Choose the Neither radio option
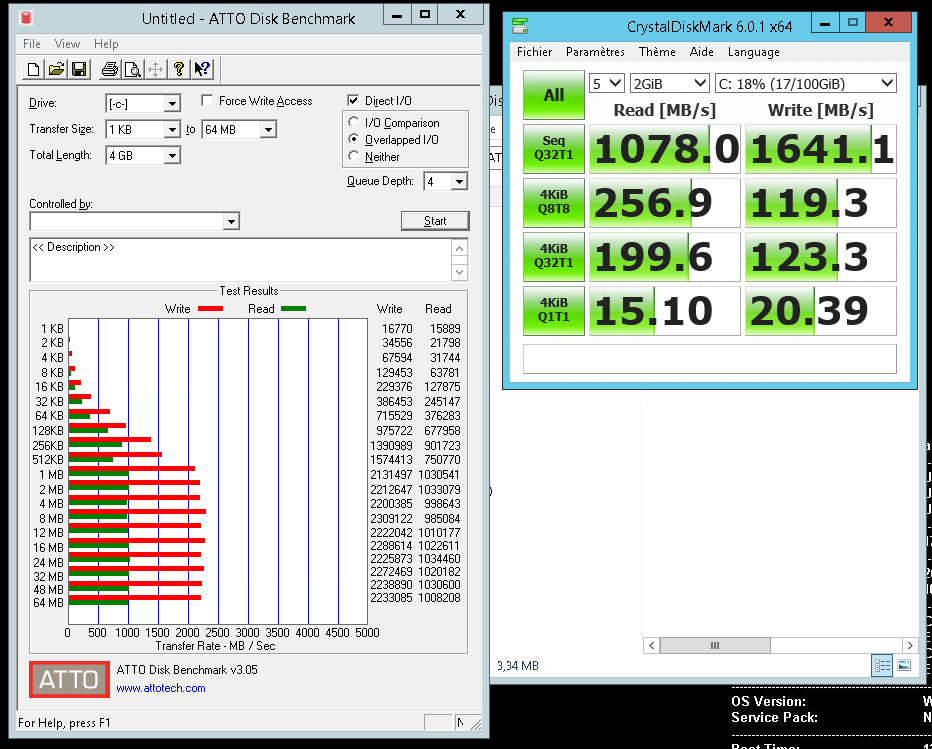The width and height of the screenshot is (932, 749). (354, 157)
